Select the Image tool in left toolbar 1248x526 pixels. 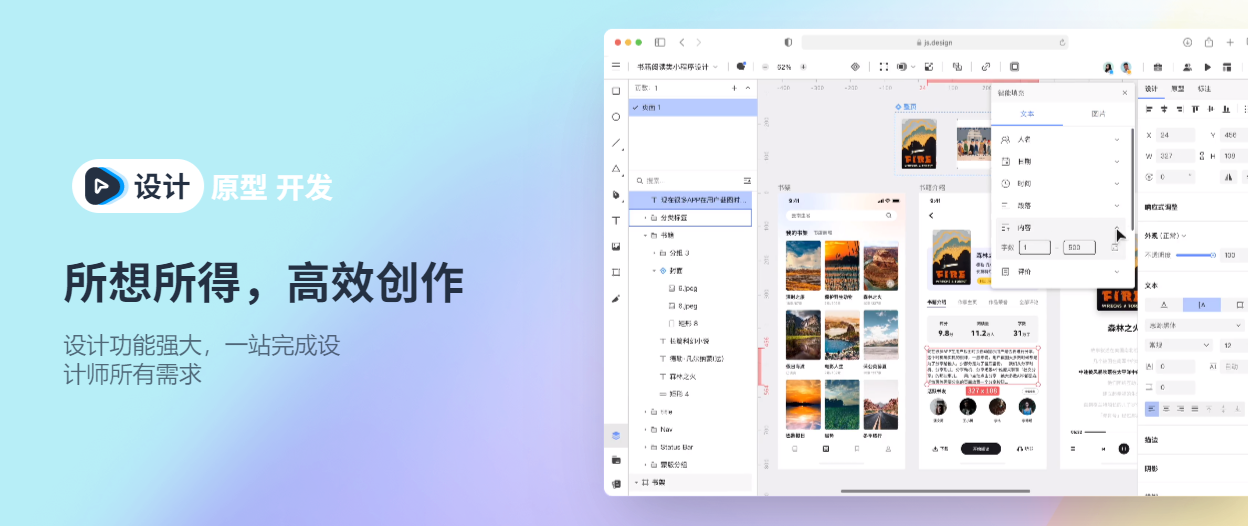point(616,246)
